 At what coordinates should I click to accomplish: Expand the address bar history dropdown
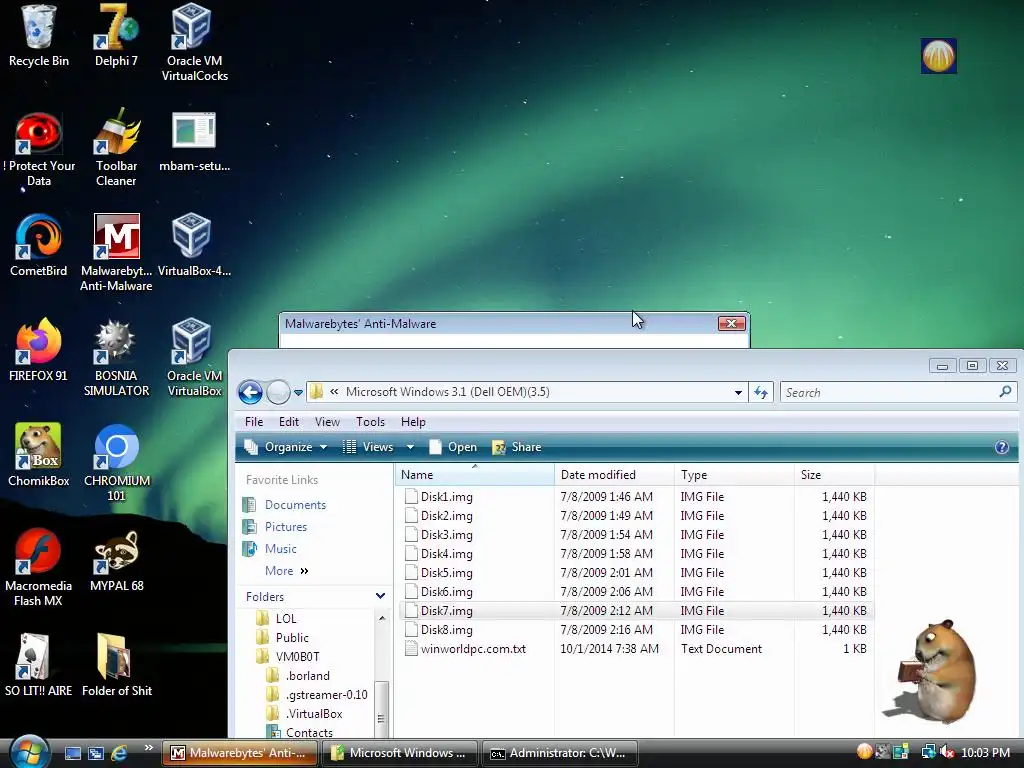[738, 392]
